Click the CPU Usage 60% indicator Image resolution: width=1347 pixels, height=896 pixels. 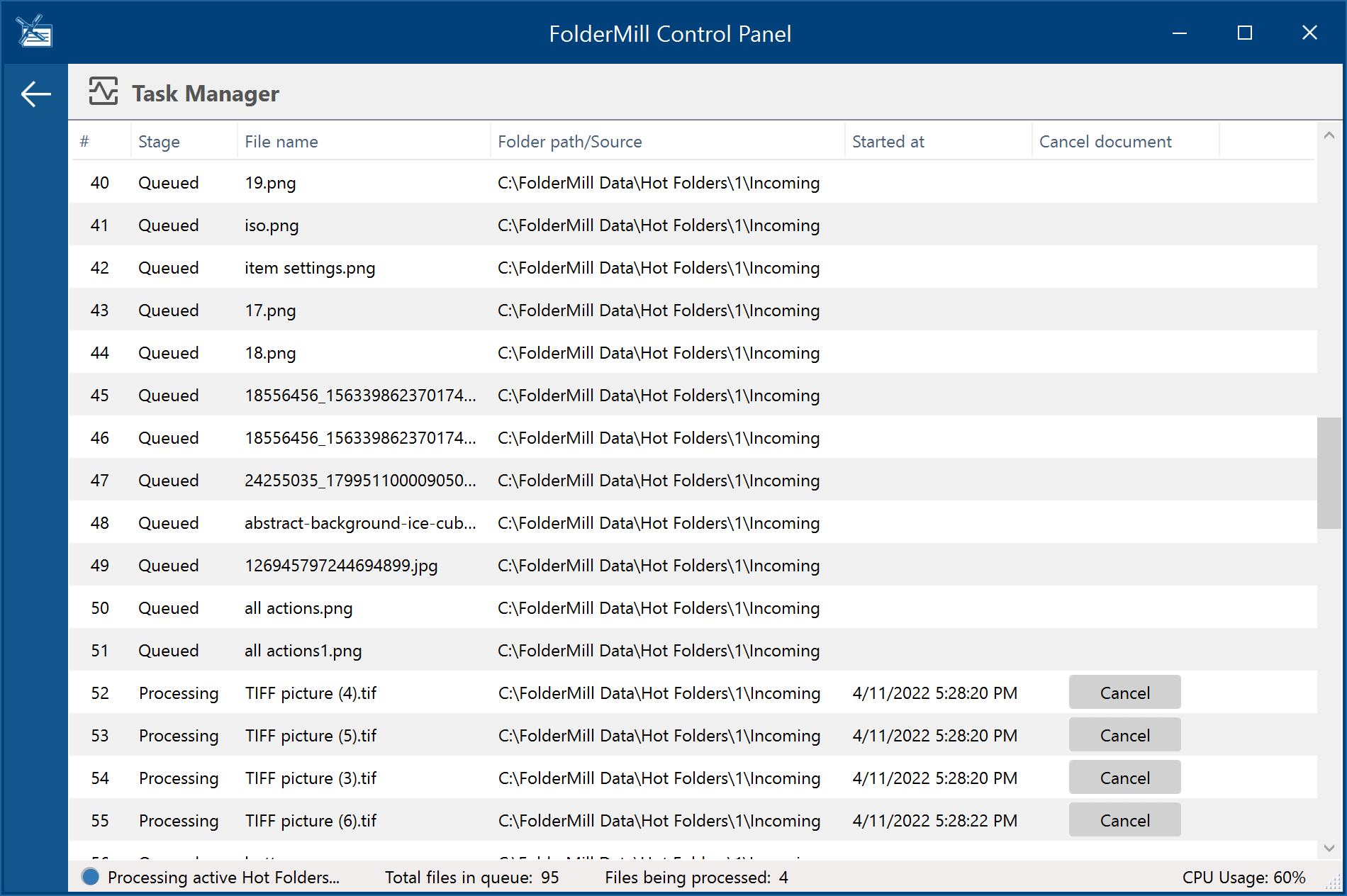[1243, 877]
